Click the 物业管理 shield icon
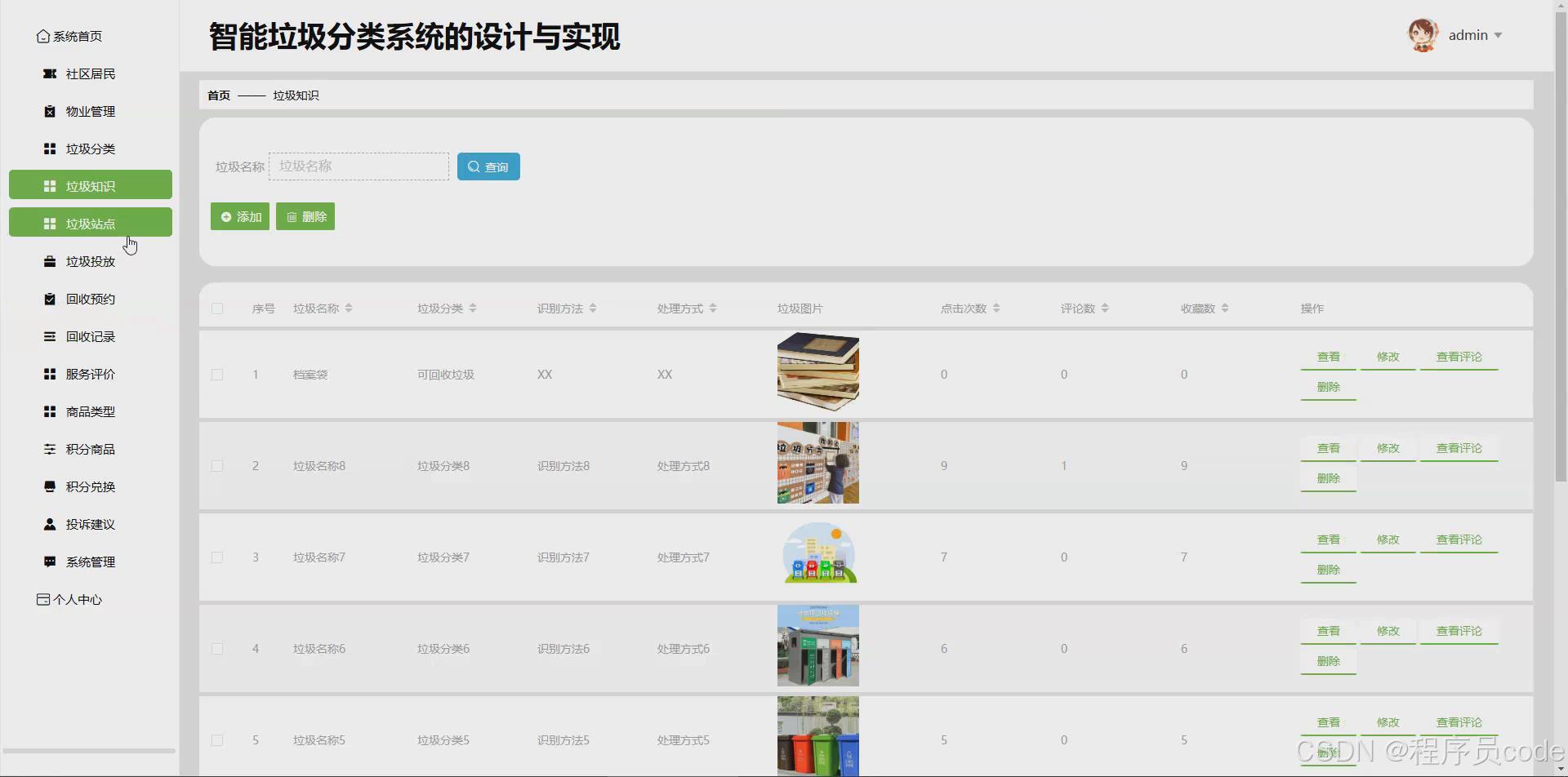Viewport: 1568px width, 777px height. pos(49,111)
